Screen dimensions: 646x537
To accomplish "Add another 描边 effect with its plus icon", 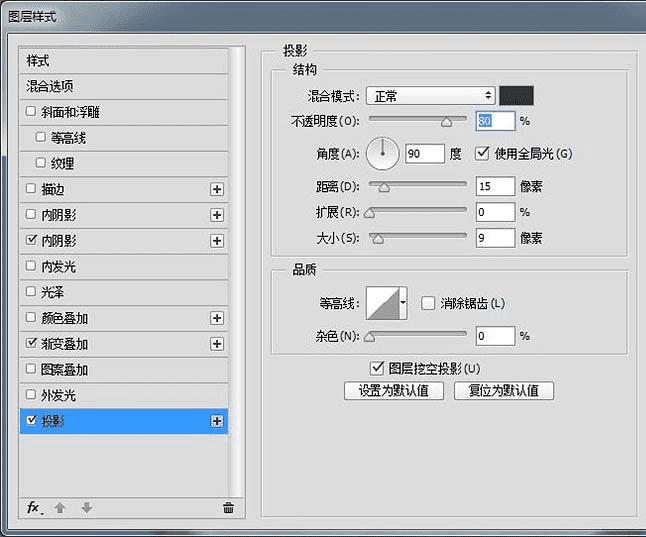I will pos(217,189).
